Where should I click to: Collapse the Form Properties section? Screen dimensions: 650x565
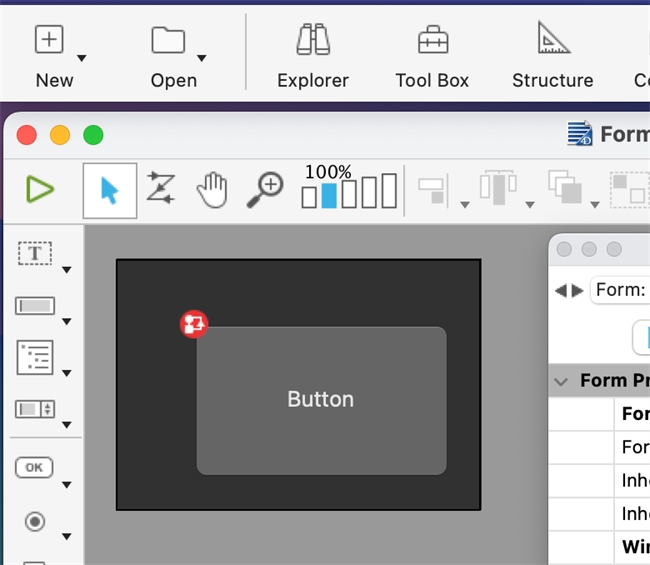(562, 381)
